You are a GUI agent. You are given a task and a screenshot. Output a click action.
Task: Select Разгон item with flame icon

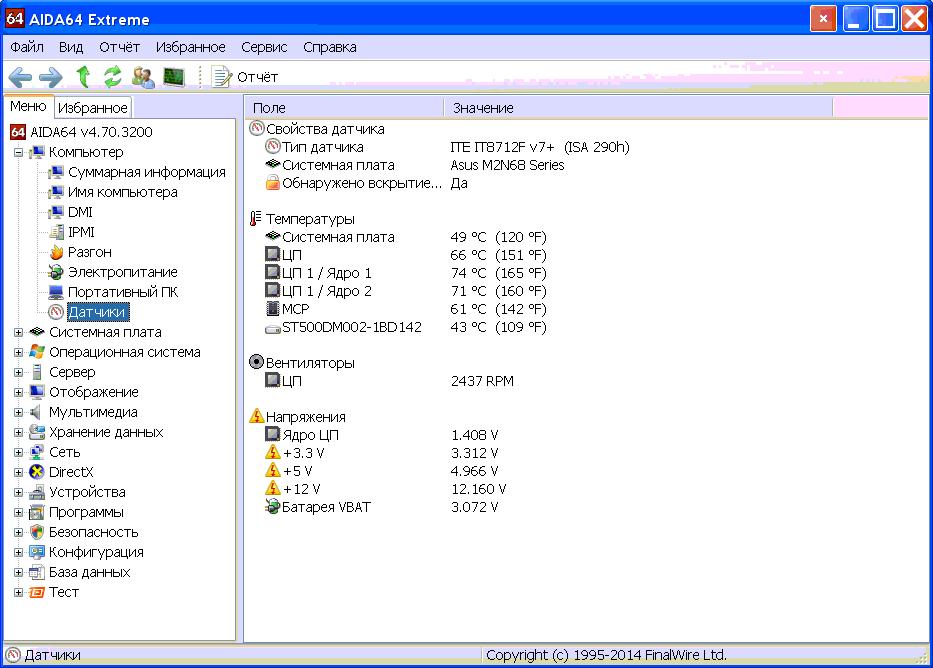click(x=89, y=252)
